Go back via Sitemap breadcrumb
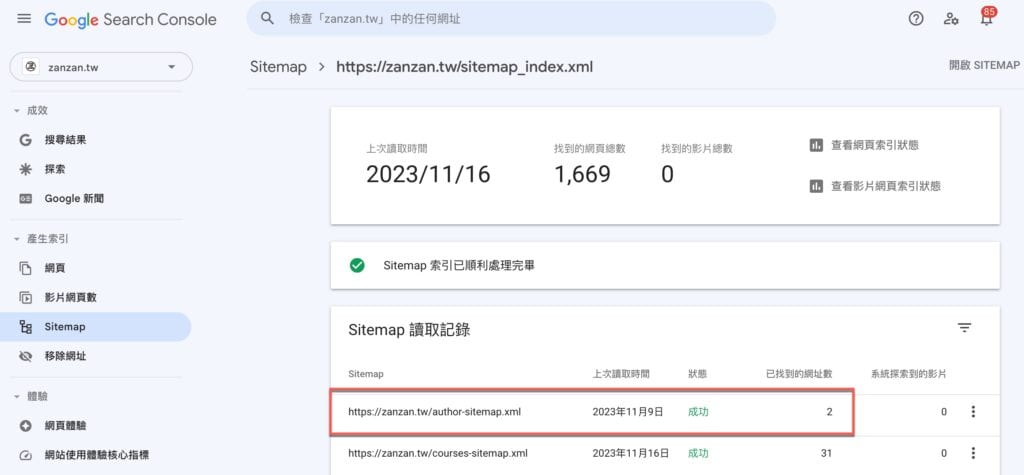 pyautogui.click(x=278, y=67)
